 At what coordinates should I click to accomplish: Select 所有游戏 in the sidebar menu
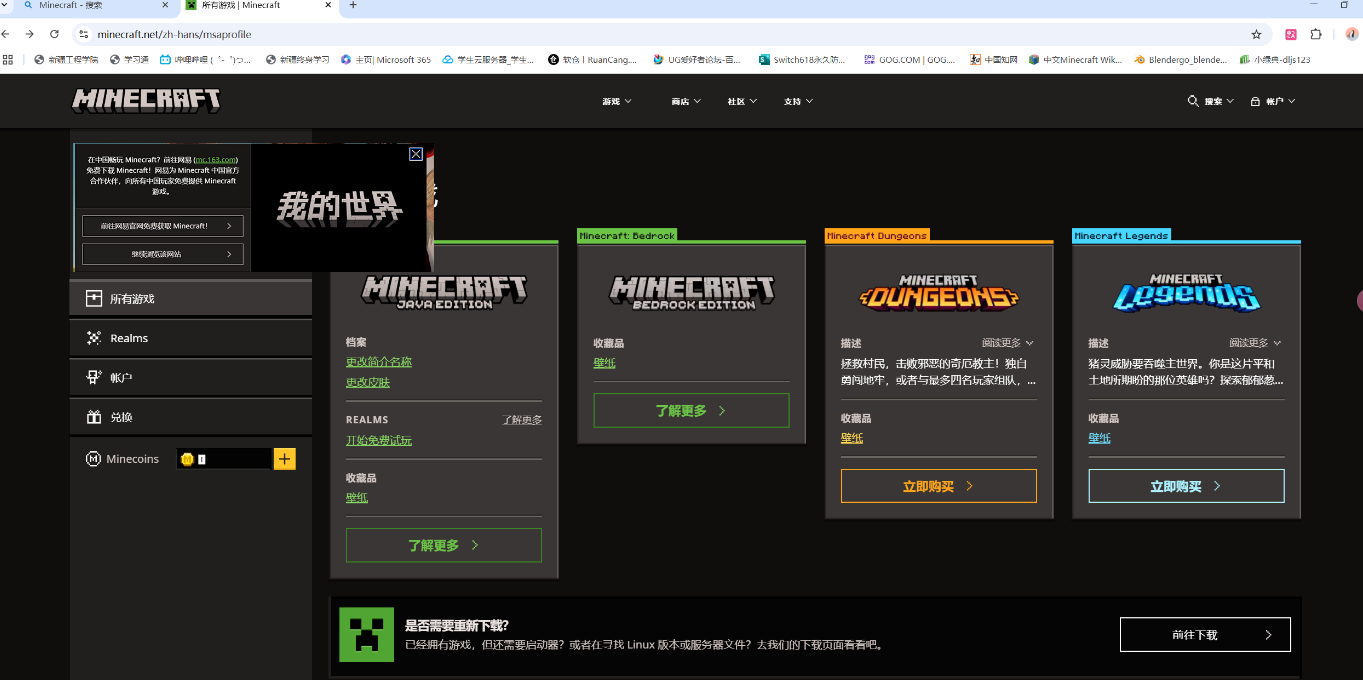coord(191,298)
